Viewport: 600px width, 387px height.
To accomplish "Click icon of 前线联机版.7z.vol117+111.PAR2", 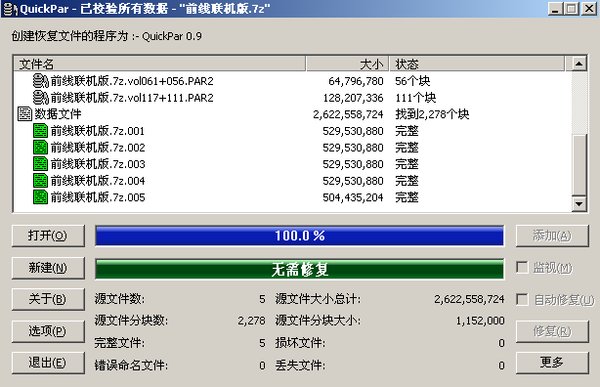I will (40, 98).
